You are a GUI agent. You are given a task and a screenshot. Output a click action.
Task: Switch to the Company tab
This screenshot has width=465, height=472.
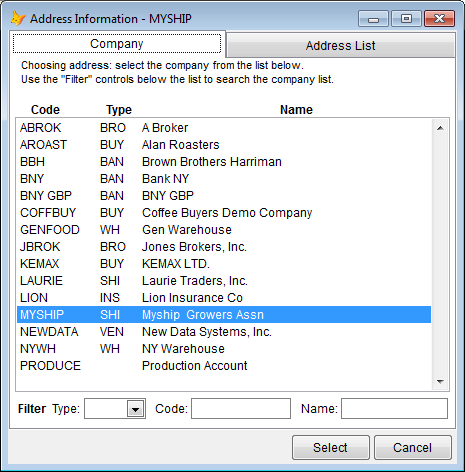coord(117,44)
